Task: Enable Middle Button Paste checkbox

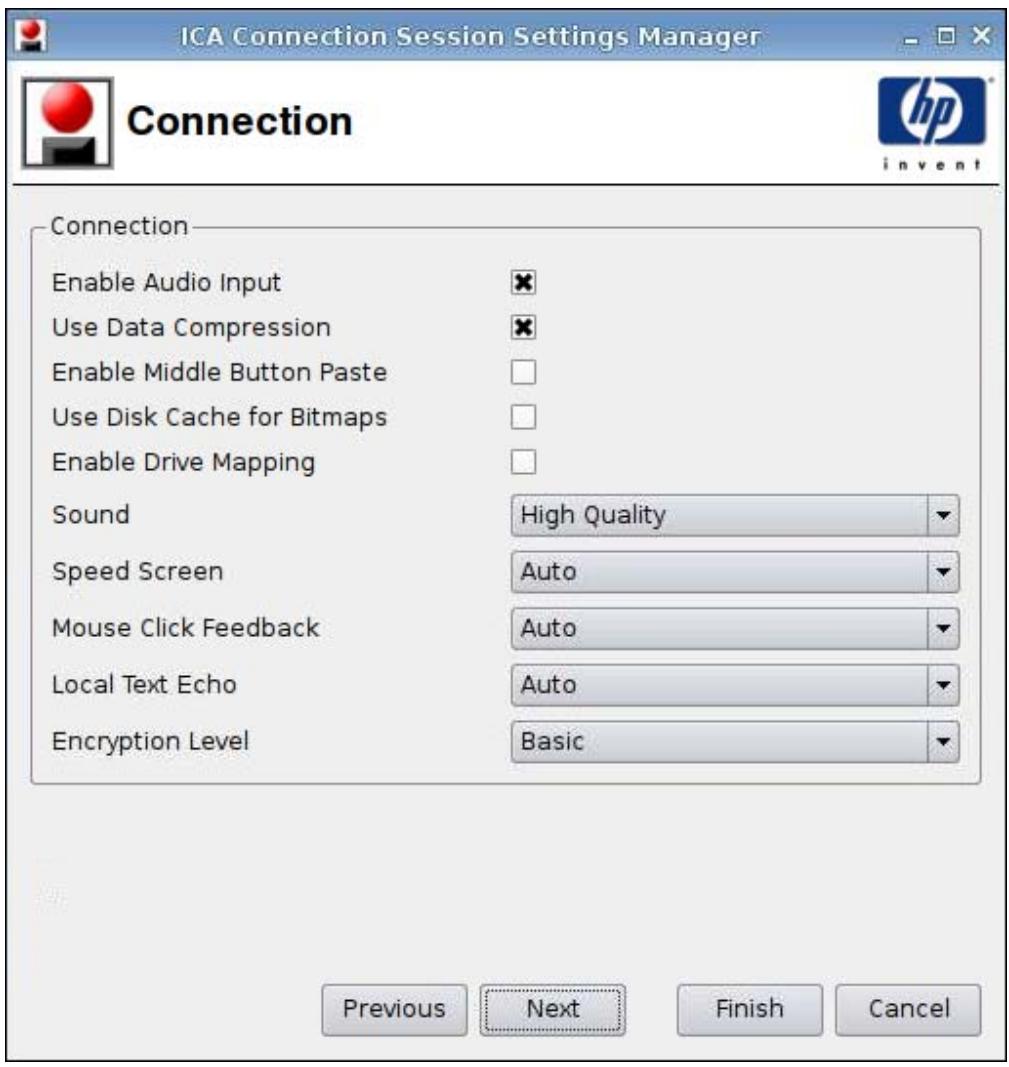Action: click(x=523, y=372)
